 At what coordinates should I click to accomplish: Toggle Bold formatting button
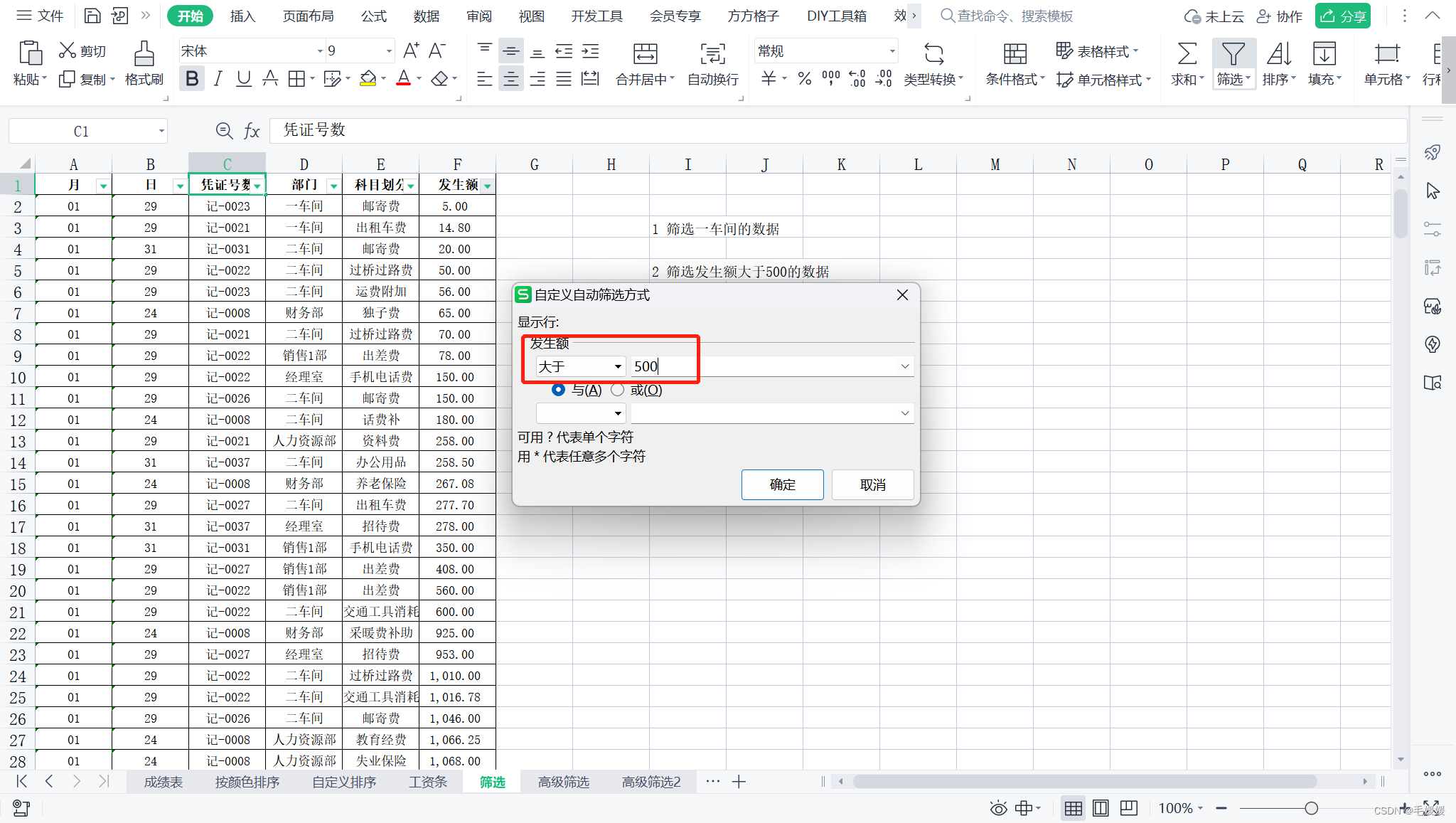pos(192,79)
